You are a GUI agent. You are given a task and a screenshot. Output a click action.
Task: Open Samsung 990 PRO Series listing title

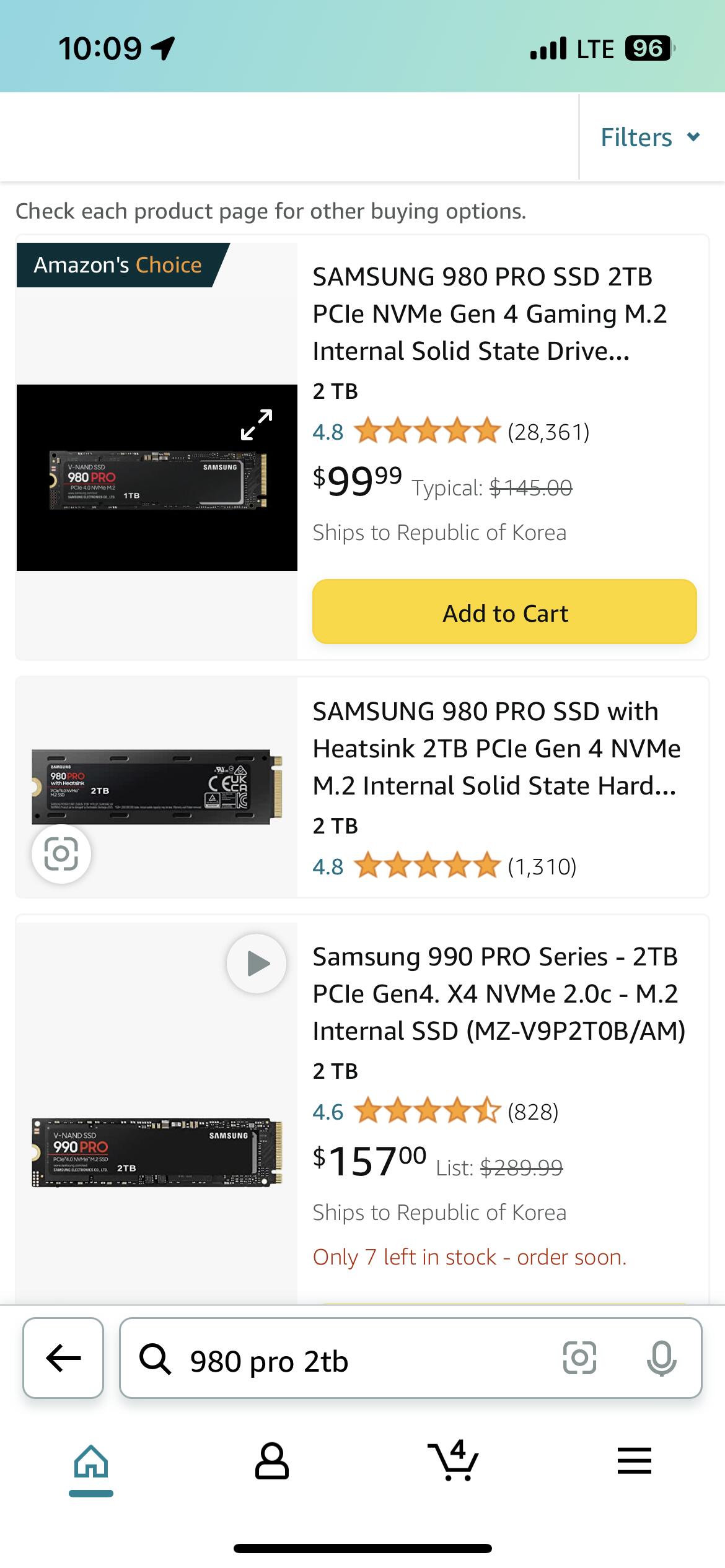498,994
